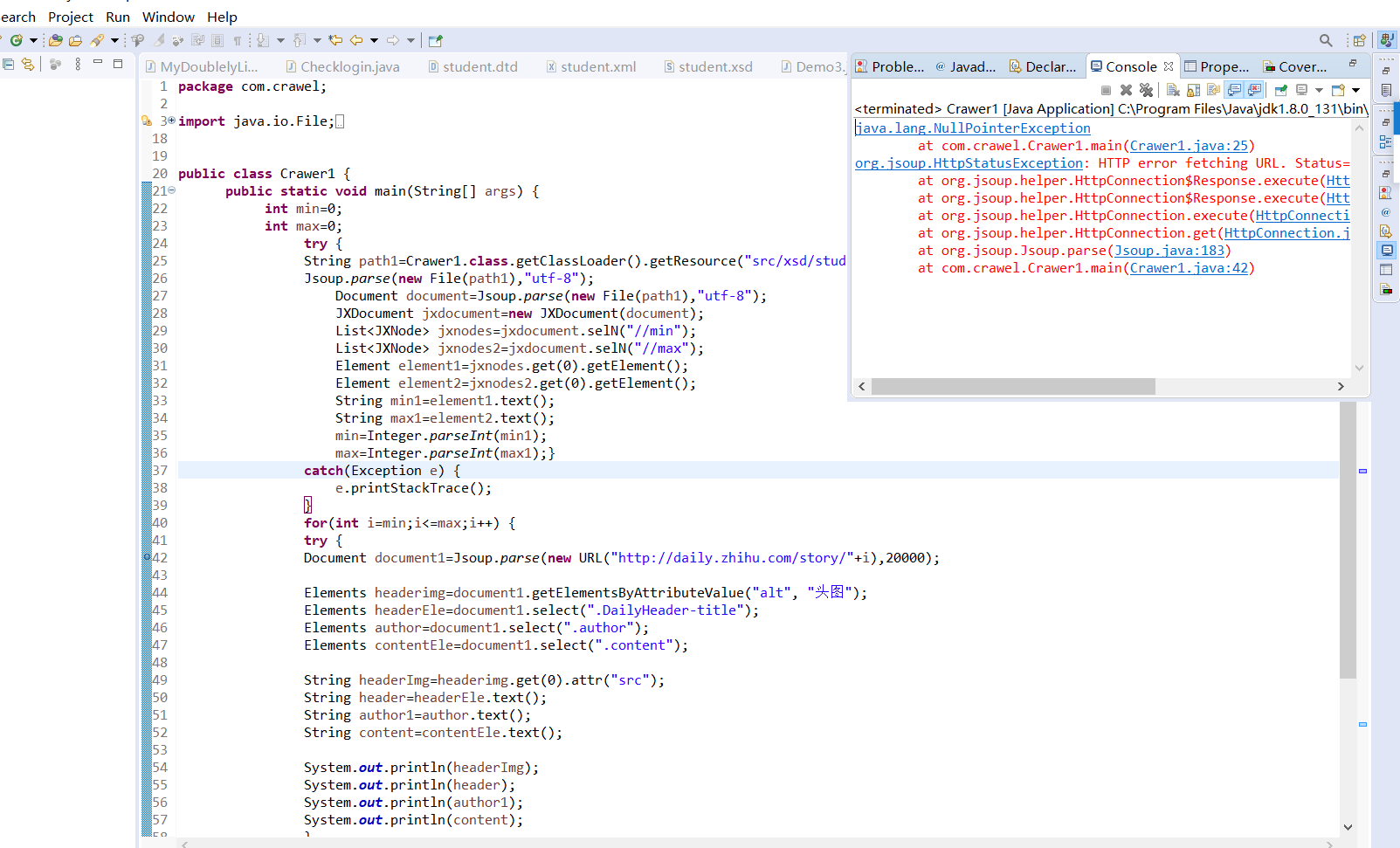Viewport: 1400px width, 848px height.
Task: Toggle Console Word Wrap icon
Action: [1213, 90]
